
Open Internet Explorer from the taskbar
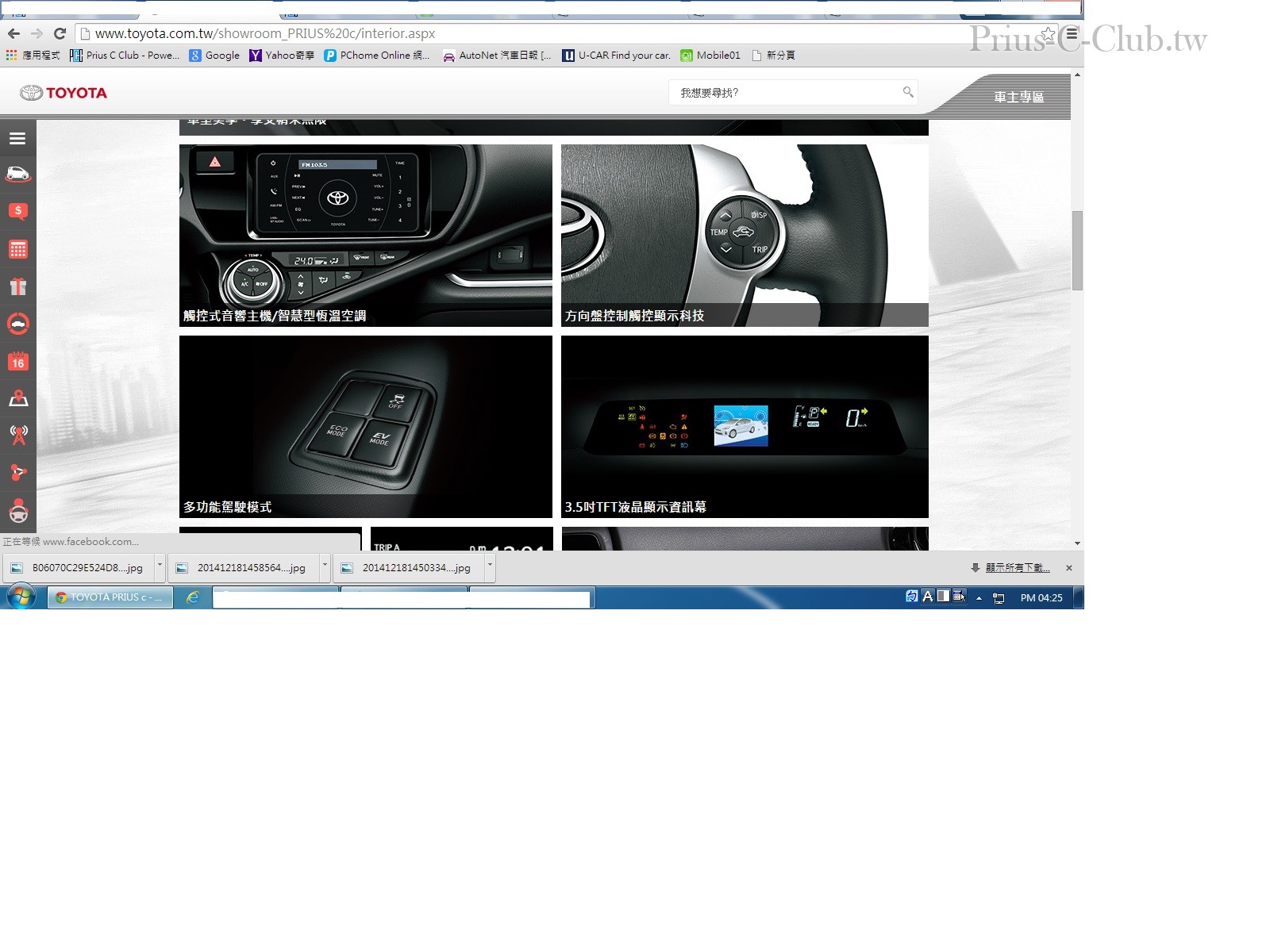(193, 597)
